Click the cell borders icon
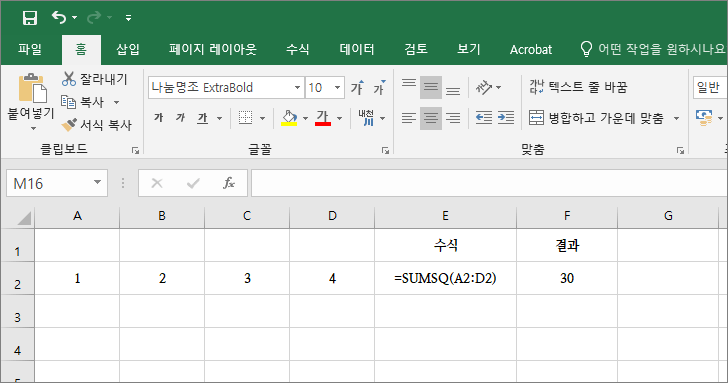This screenshot has height=383, width=728. click(x=246, y=118)
